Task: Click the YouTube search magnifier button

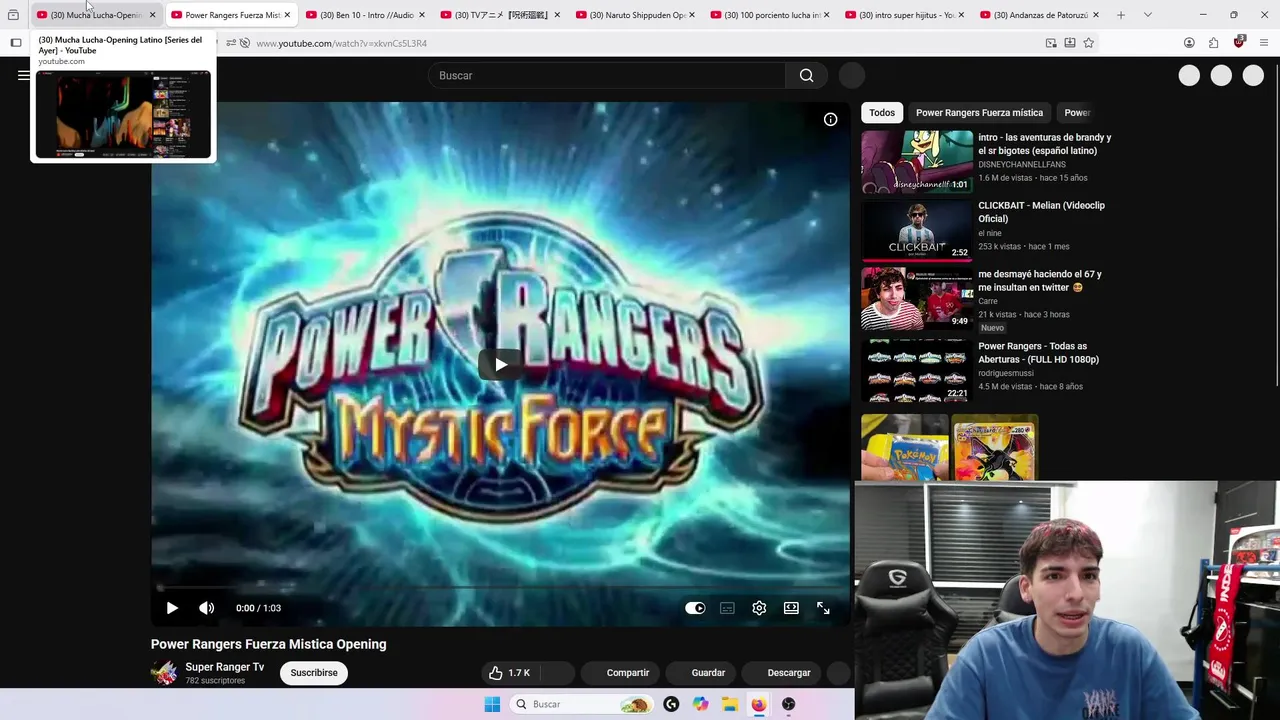Action: tap(806, 75)
